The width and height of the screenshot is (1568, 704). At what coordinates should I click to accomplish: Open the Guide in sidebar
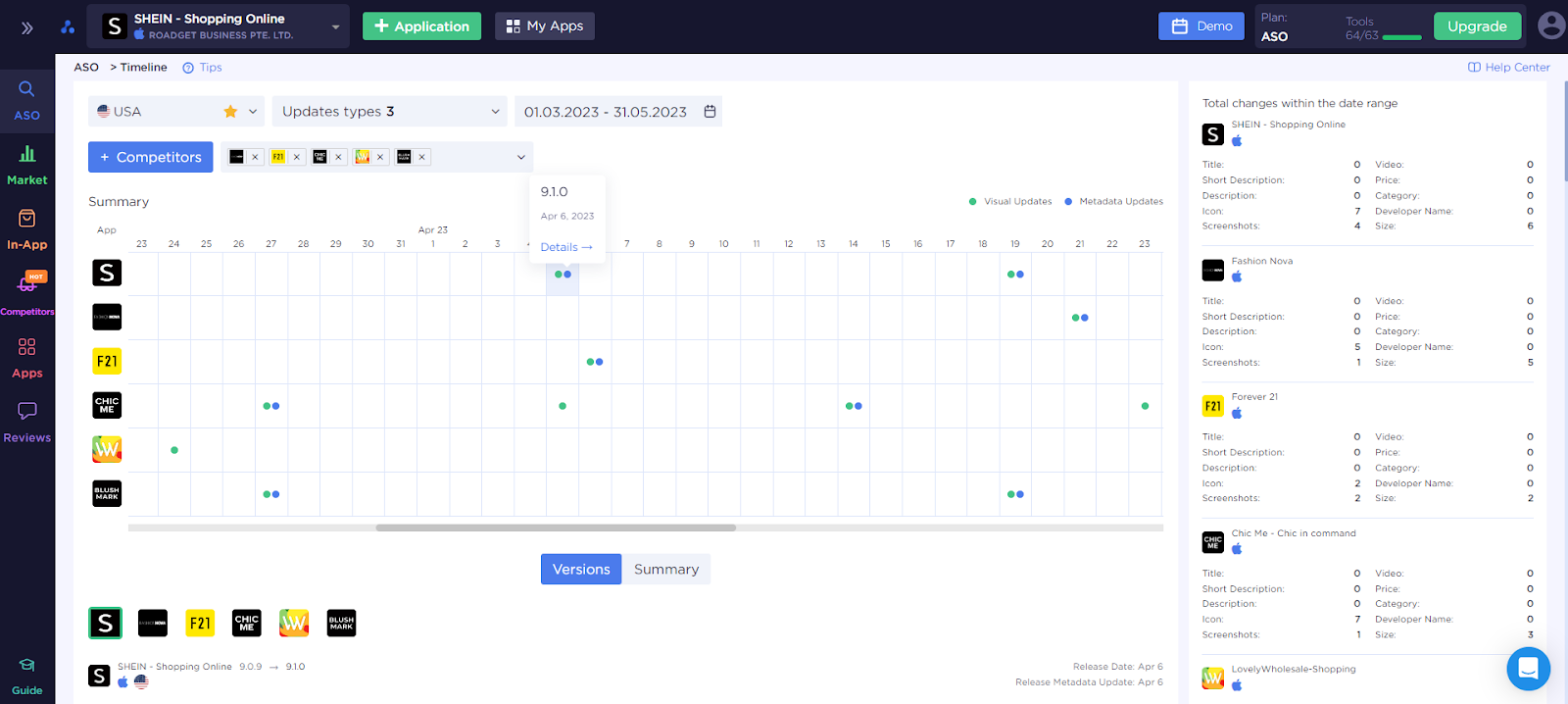(x=26, y=677)
